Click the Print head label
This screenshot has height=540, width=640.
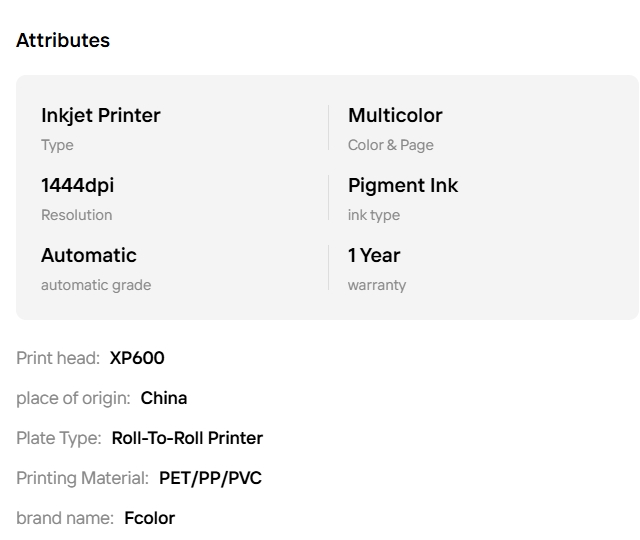pos(58,358)
